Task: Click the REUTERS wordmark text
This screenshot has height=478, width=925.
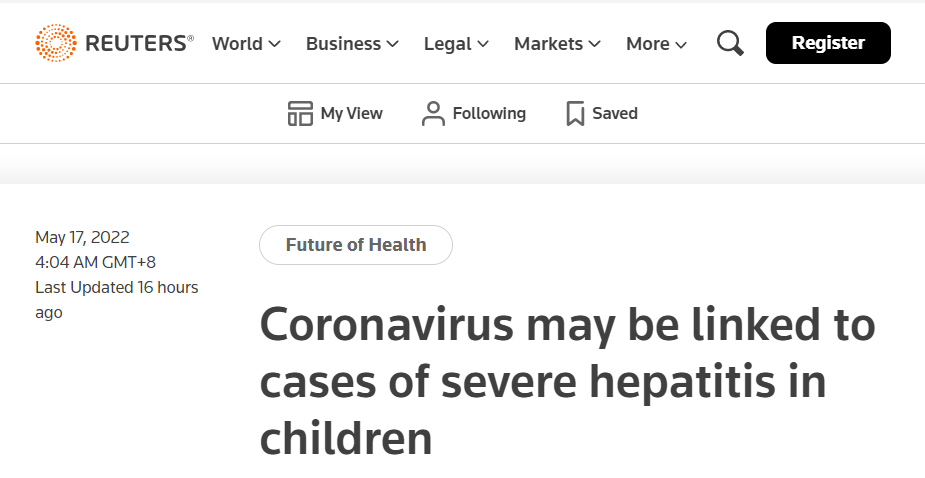Action: (139, 44)
